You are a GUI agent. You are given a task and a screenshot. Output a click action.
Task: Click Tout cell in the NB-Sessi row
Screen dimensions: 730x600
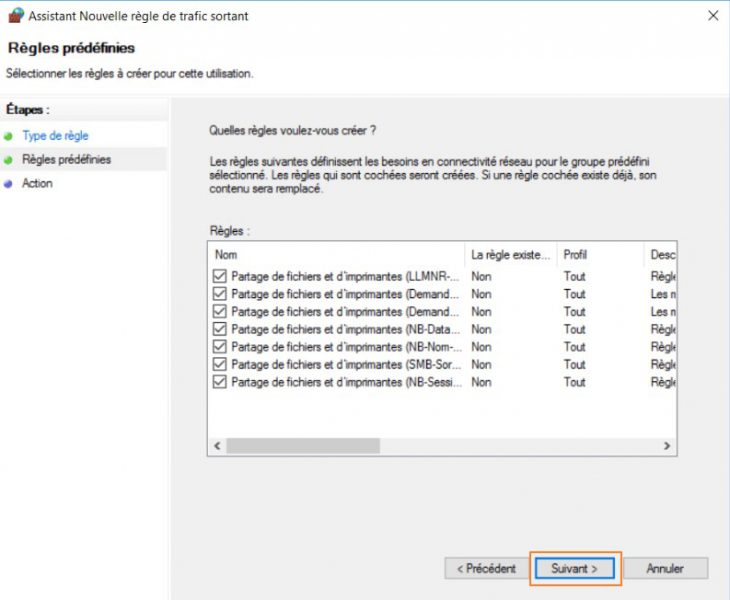[575, 382]
